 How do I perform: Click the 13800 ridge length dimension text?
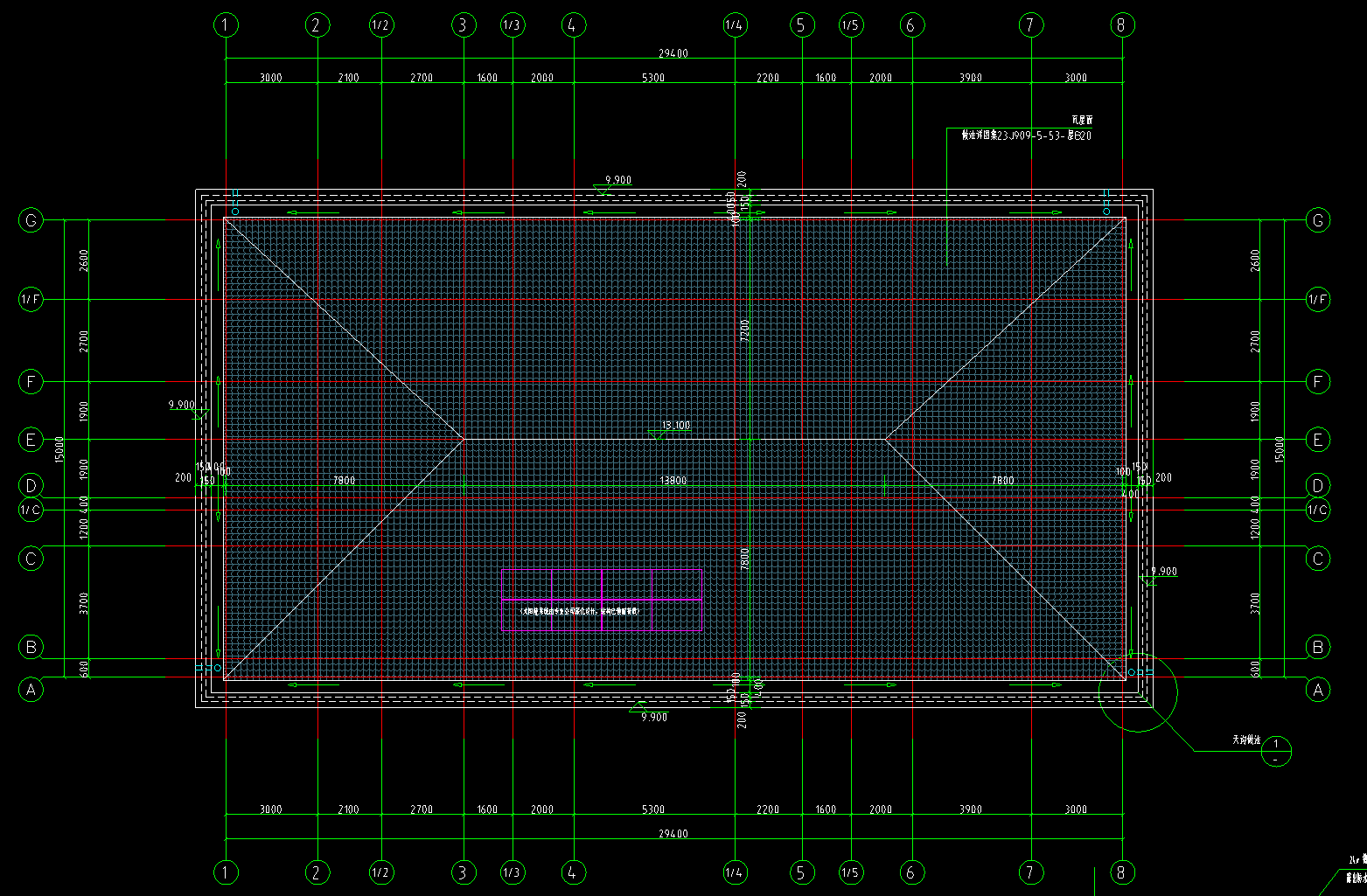(673, 480)
